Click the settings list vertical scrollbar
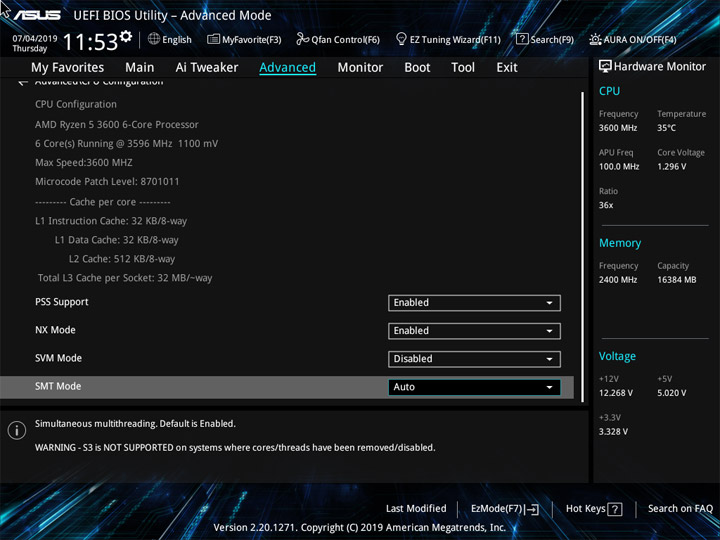 coord(583,247)
